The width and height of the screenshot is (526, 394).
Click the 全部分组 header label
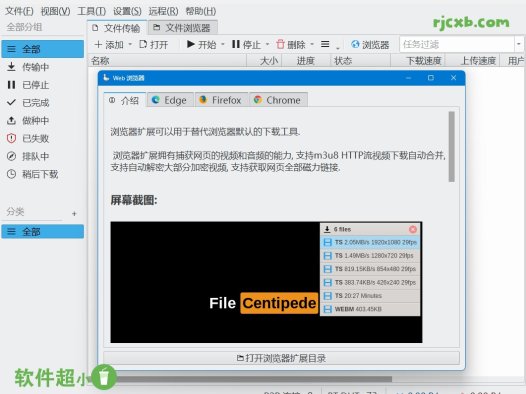[x=24, y=27]
